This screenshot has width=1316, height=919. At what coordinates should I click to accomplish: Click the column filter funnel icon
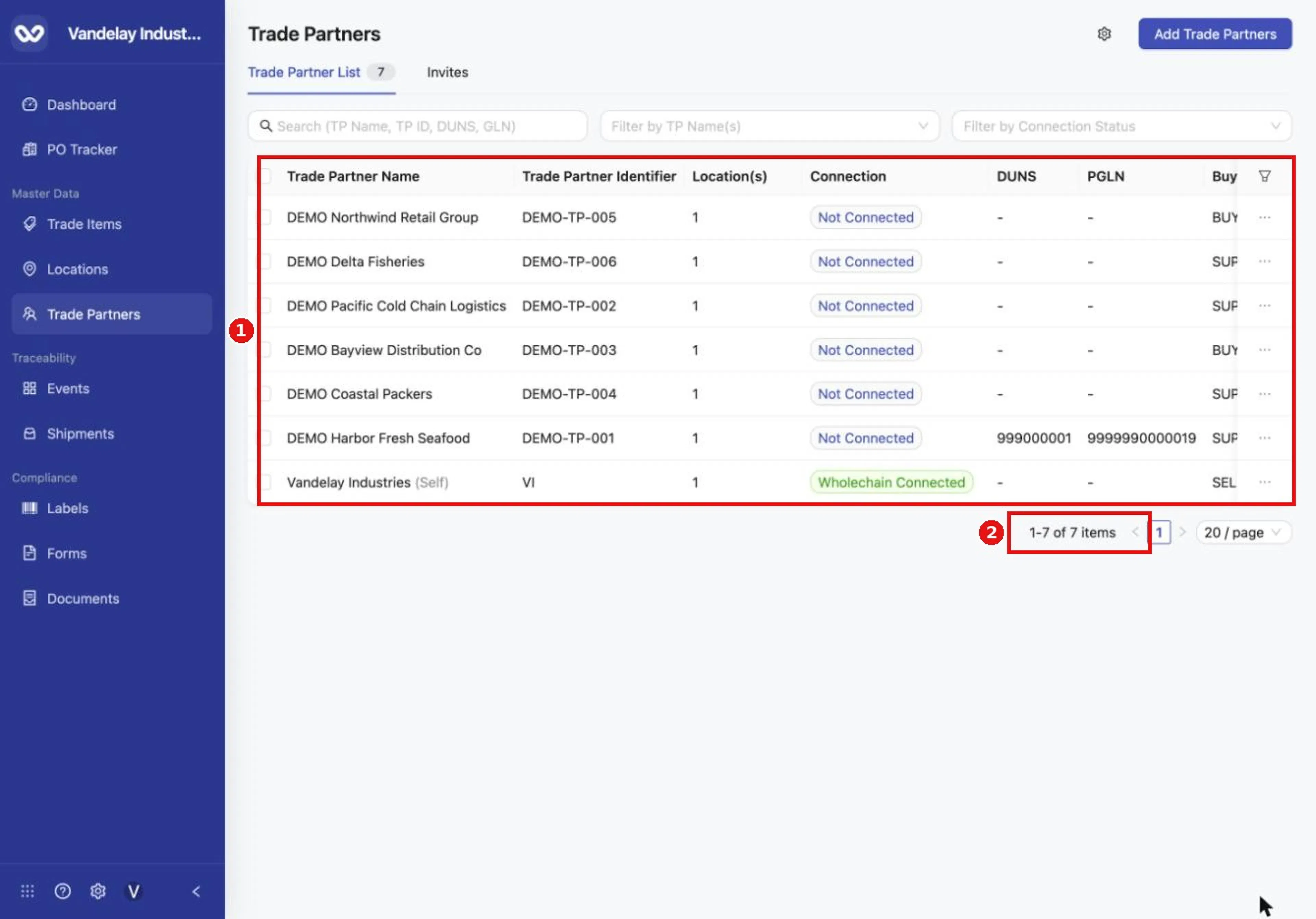[x=1264, y=176]
